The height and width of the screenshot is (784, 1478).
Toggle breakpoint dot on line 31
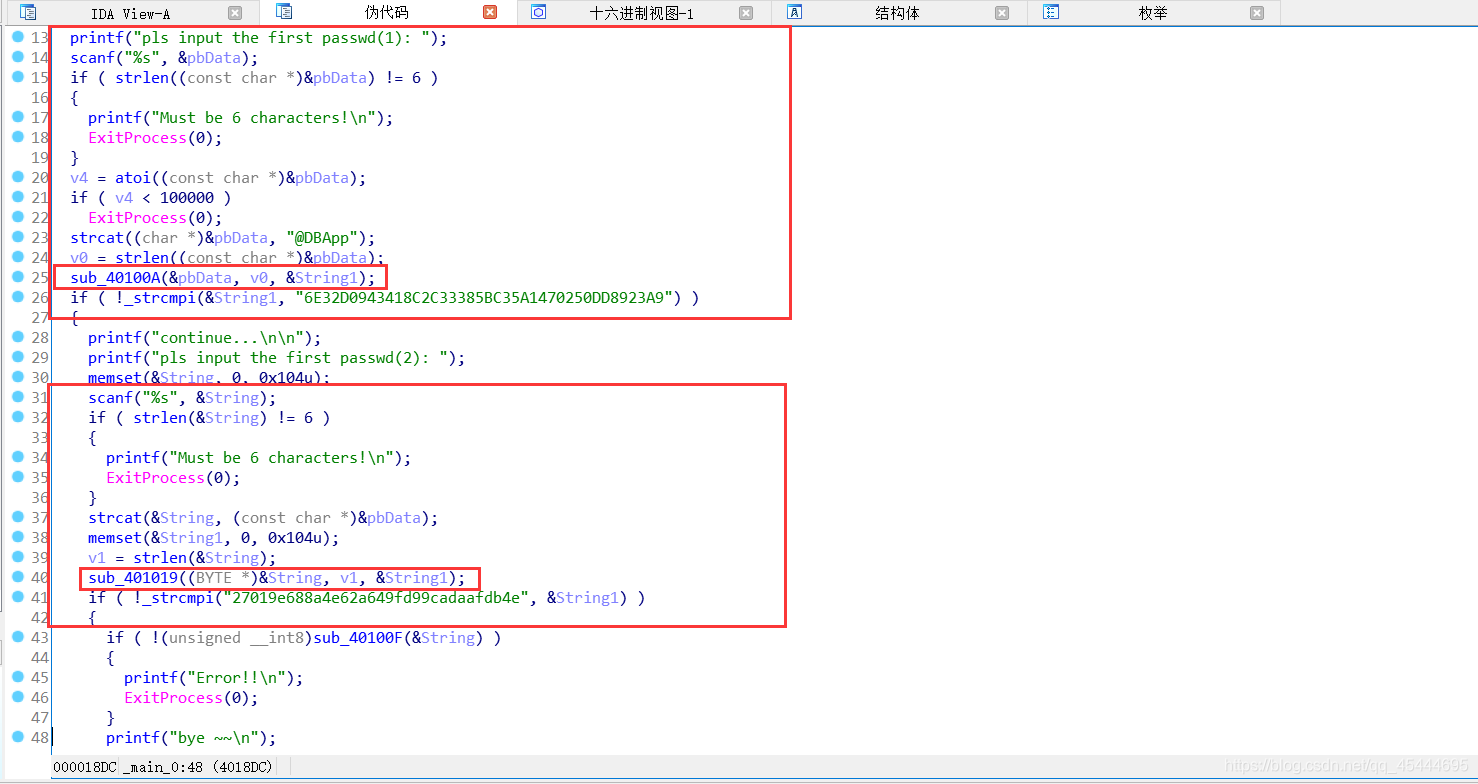point(17,397)
